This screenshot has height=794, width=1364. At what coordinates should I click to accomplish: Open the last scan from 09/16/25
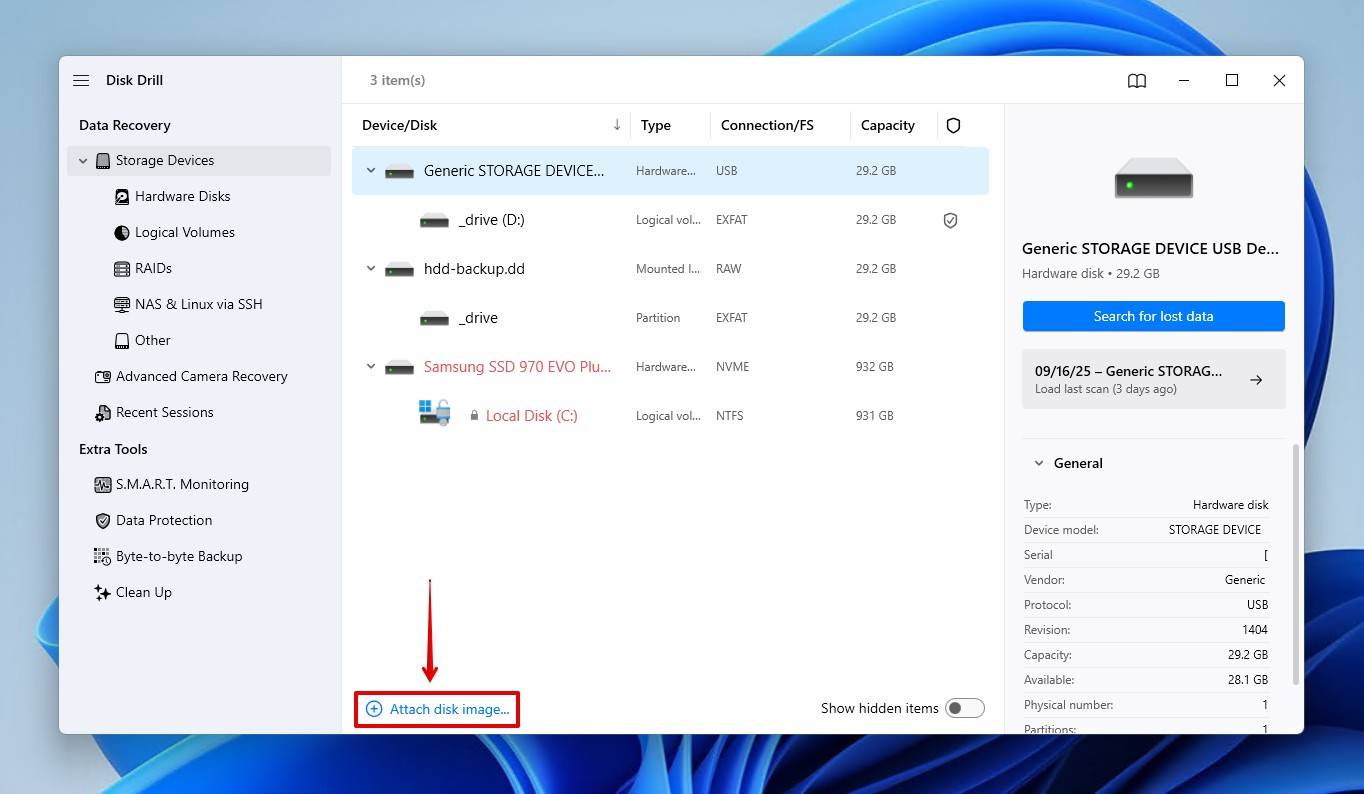[x=1152, y=379]
